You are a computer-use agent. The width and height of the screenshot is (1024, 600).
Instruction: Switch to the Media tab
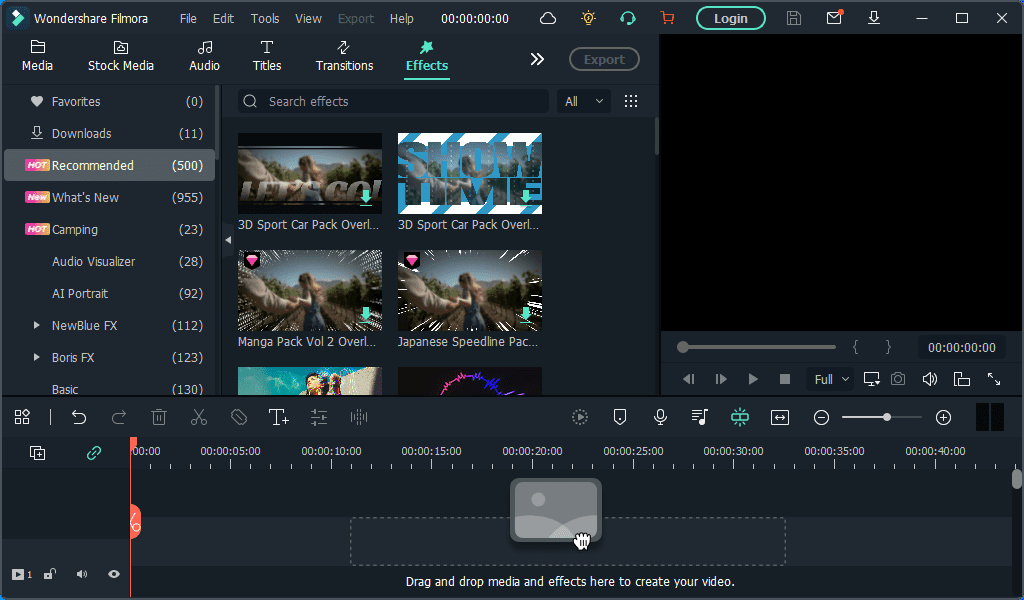(x=37, y=57)
